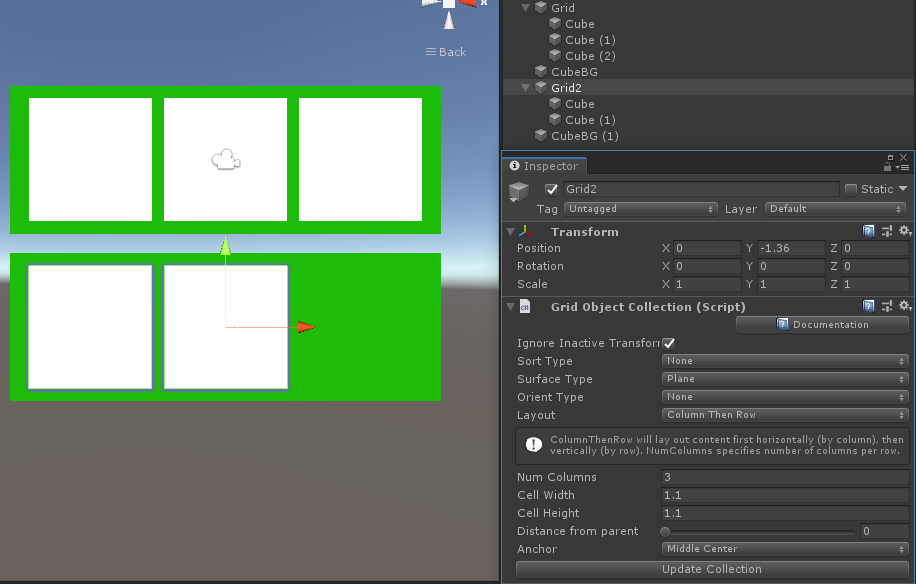Viewport: 916px width, 584px height.
Task: Toggle the Static checkbox
Action: click(851, 189)
